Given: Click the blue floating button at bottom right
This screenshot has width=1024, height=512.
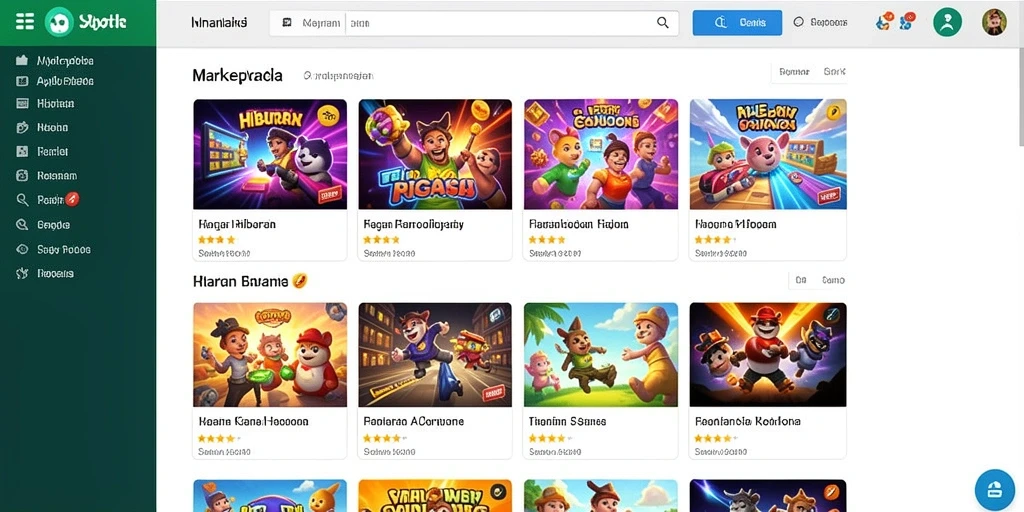Looking at the screenshot, I should coord(995,490).
